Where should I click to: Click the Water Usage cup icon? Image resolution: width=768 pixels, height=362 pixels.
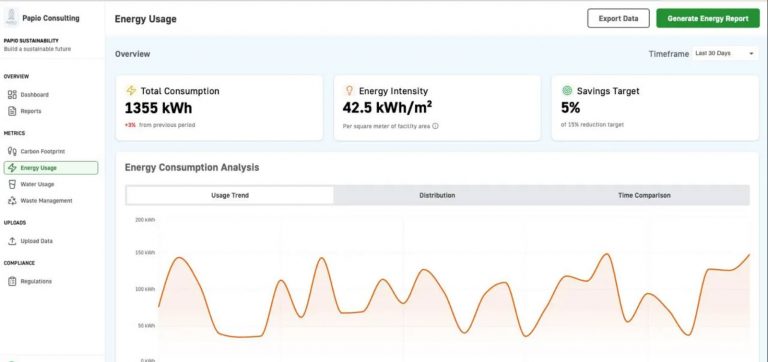[12, 184]
